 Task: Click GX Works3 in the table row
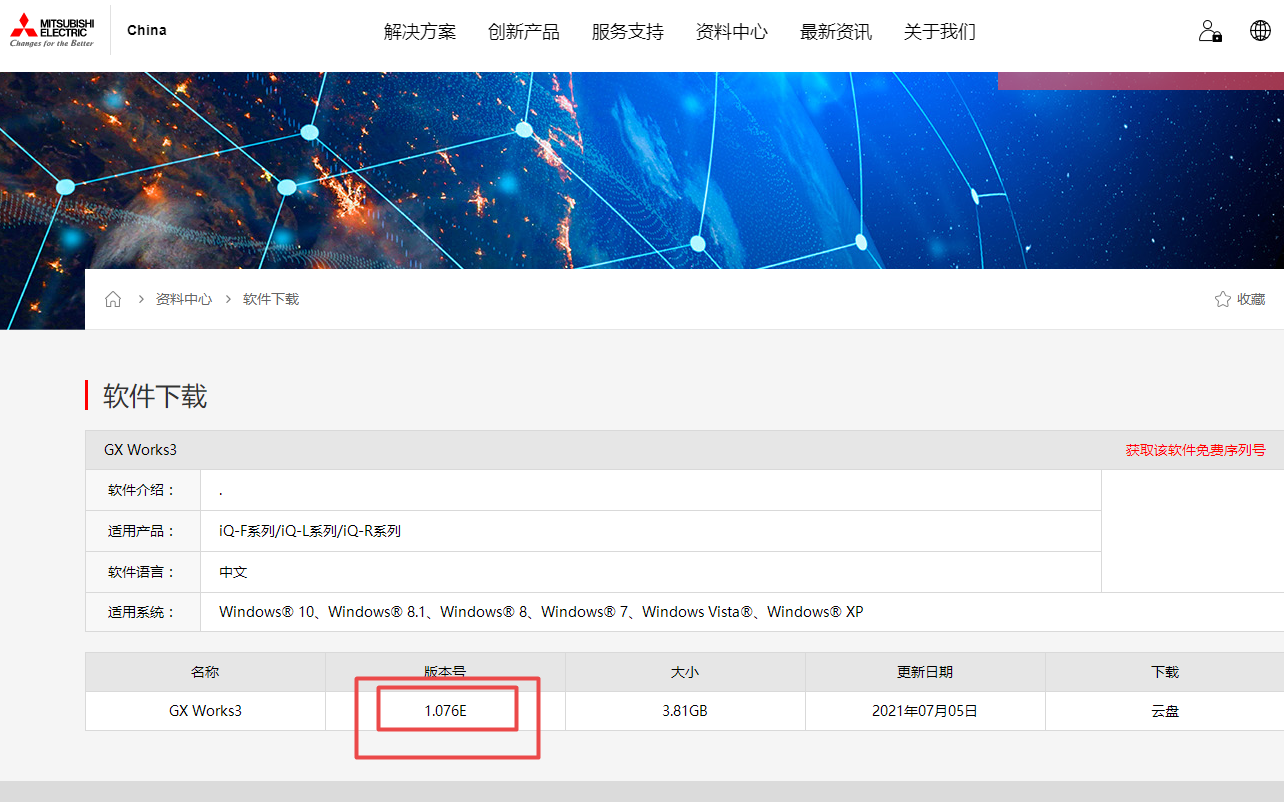click(x=205, y=711)
